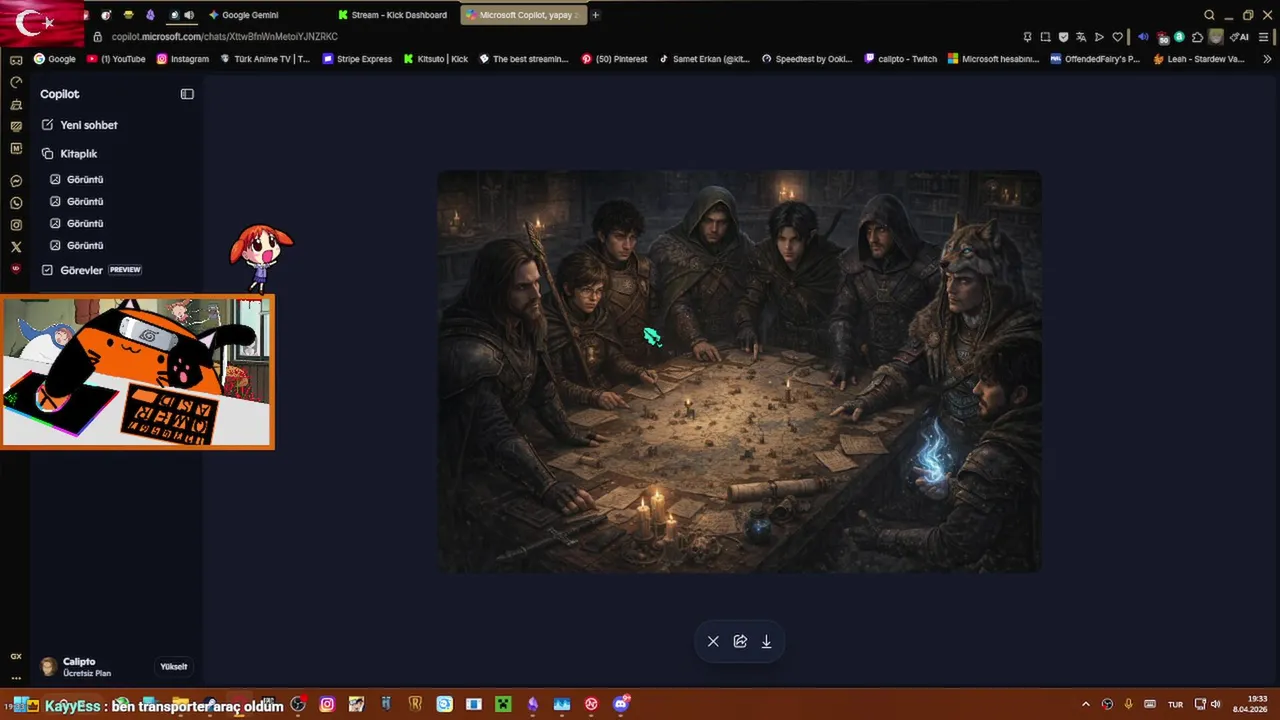Open a new browser tab
Image resolution: width=1280 pixels, height=720 pixels.
(596, 15)
